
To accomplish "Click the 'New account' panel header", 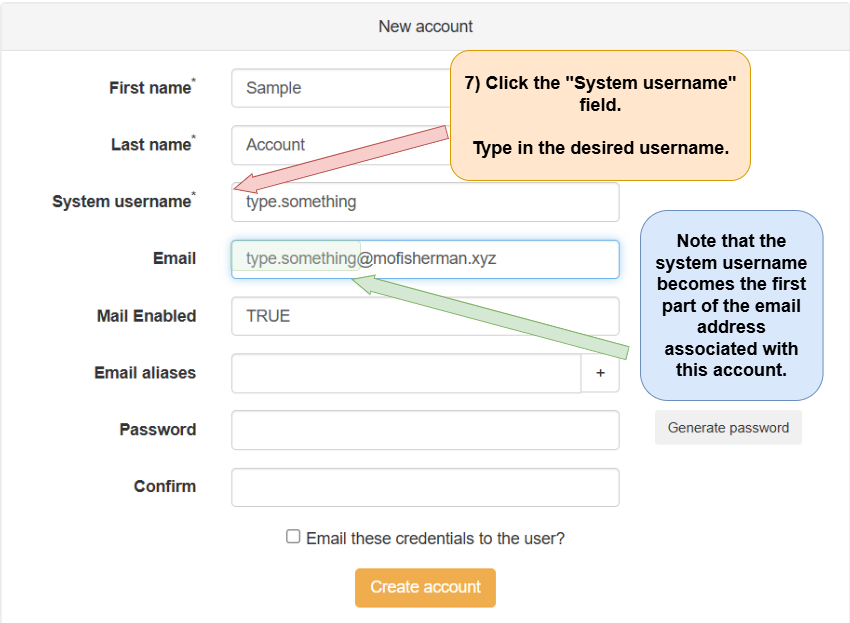I will [x=425, y=26].
